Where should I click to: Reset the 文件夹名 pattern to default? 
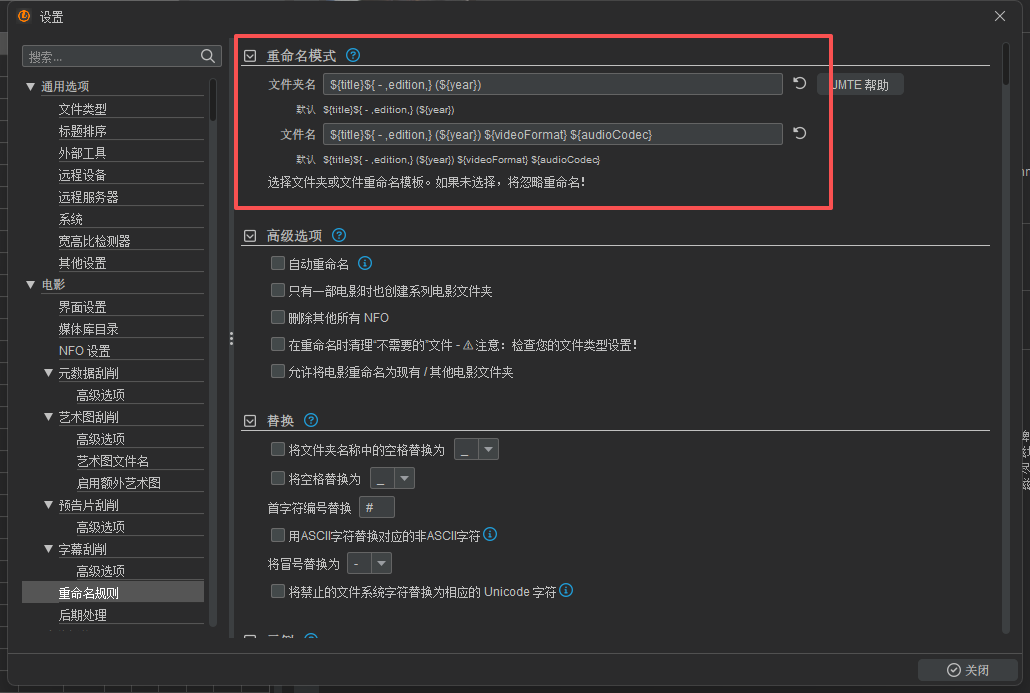(799, 84)
